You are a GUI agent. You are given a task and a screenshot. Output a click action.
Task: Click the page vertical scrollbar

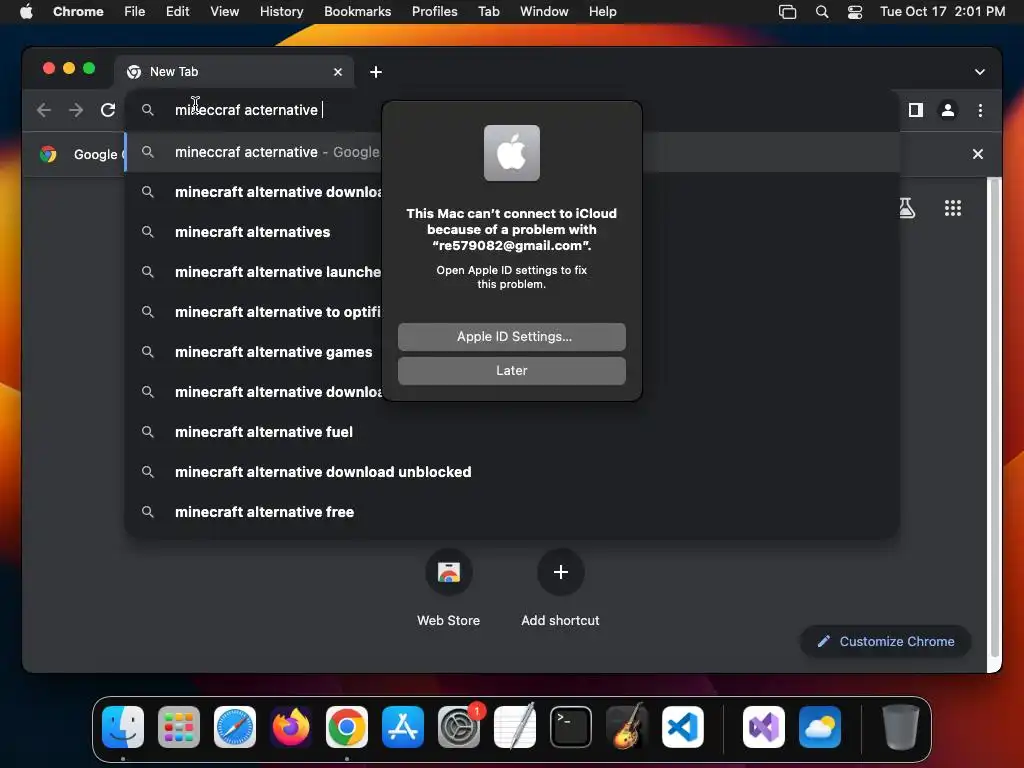[x=995, y=418]
